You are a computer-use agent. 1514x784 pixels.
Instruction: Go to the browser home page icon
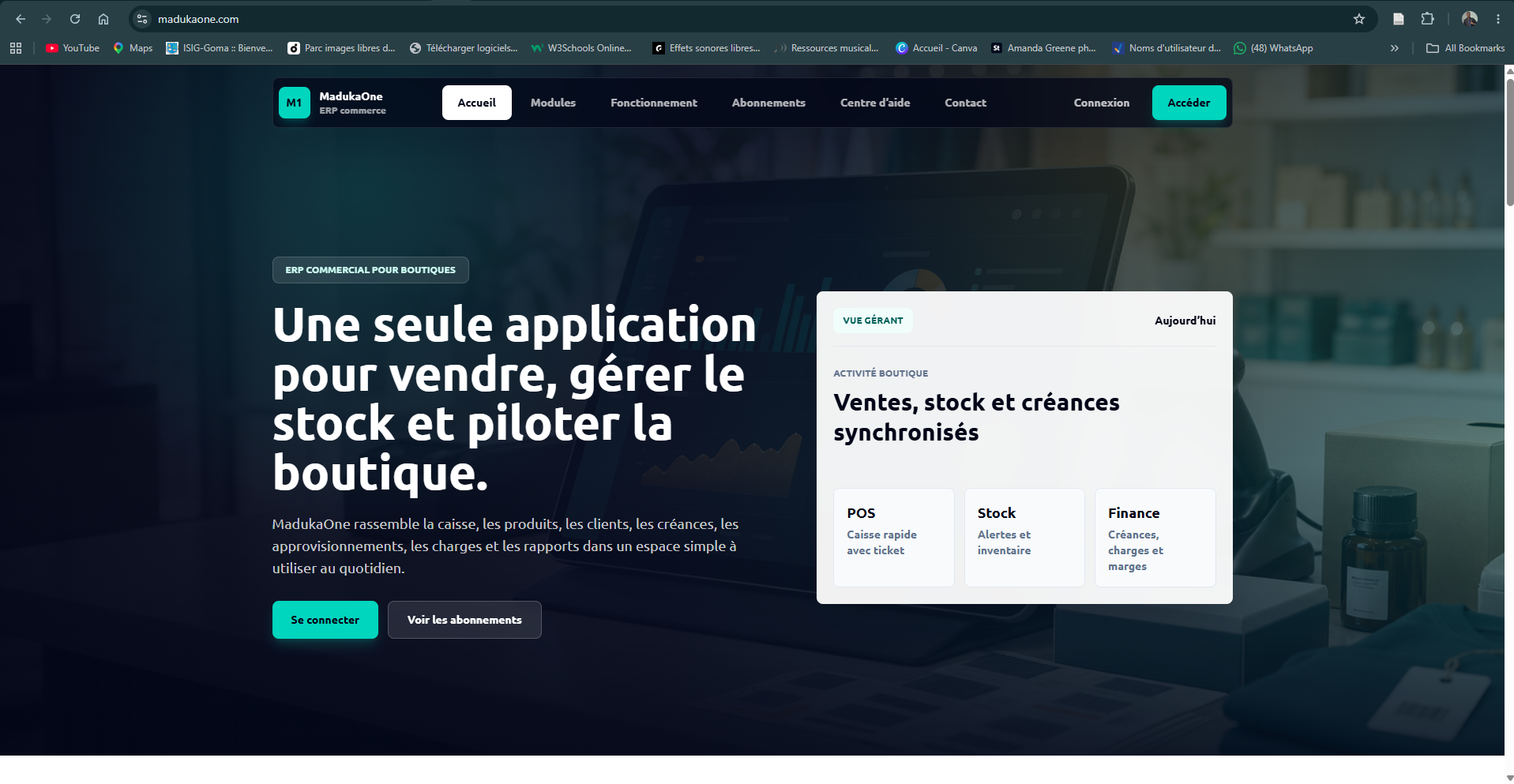(103, 19)
